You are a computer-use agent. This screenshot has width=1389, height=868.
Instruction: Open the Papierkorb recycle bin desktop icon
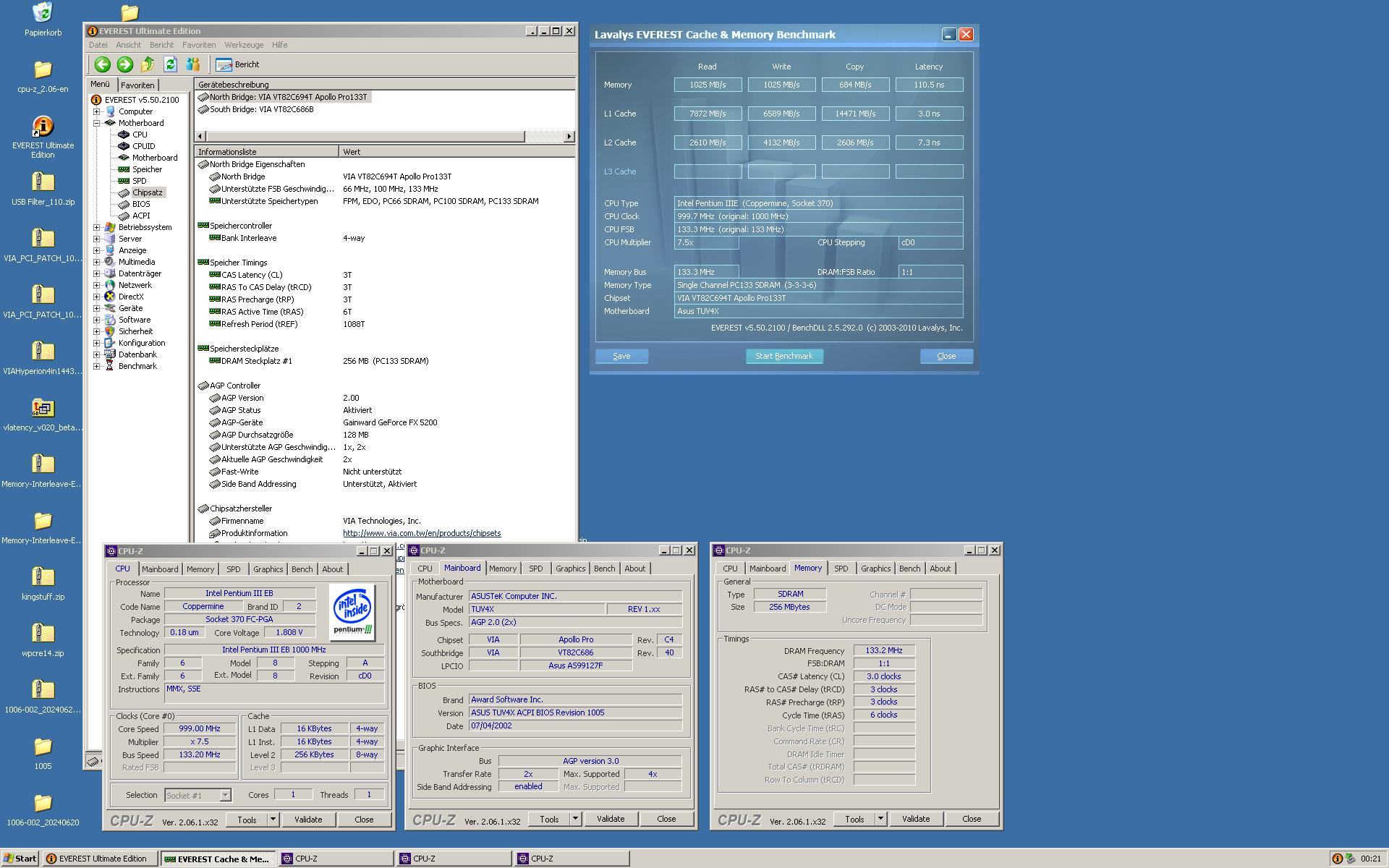(43, 13)
